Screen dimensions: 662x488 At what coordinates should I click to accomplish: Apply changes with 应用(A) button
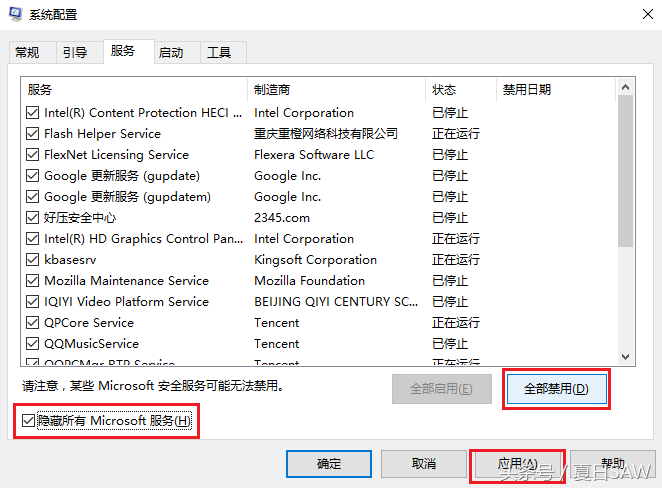click(x=518, y=464)
